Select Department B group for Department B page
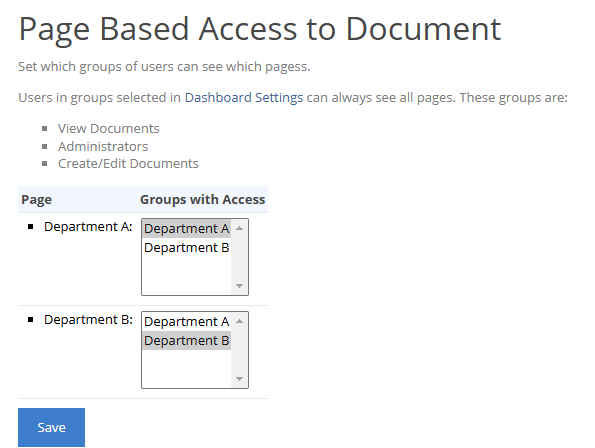 click(x=186, y=340)
